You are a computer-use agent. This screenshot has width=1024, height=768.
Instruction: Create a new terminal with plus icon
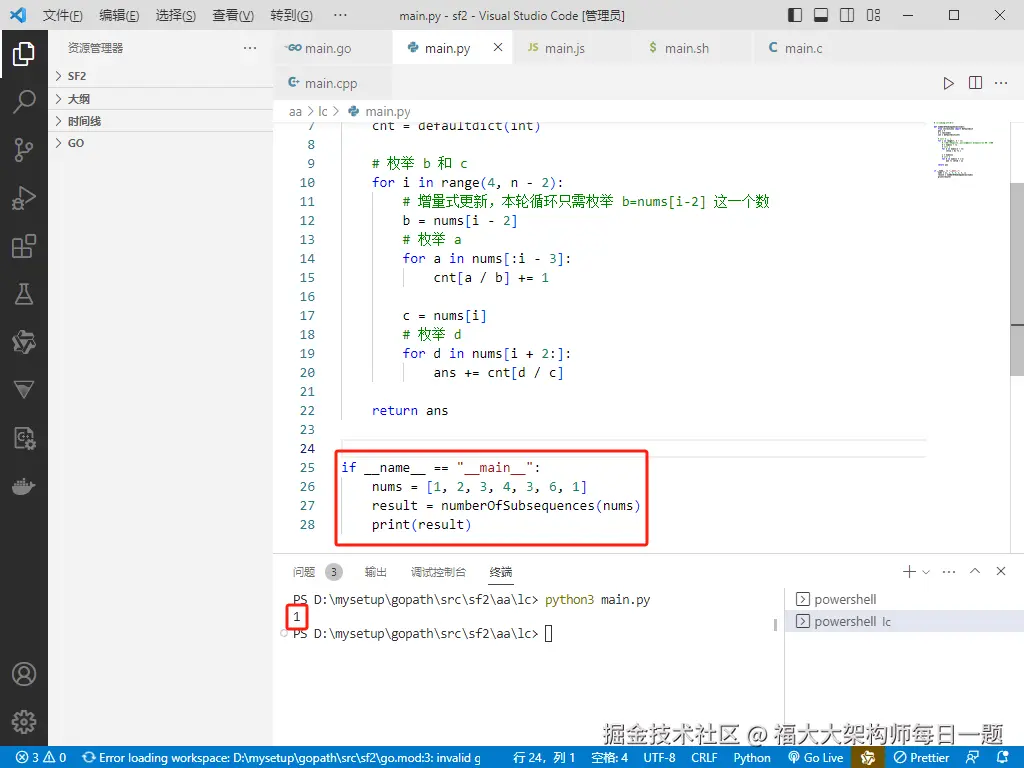coord(909,571)
